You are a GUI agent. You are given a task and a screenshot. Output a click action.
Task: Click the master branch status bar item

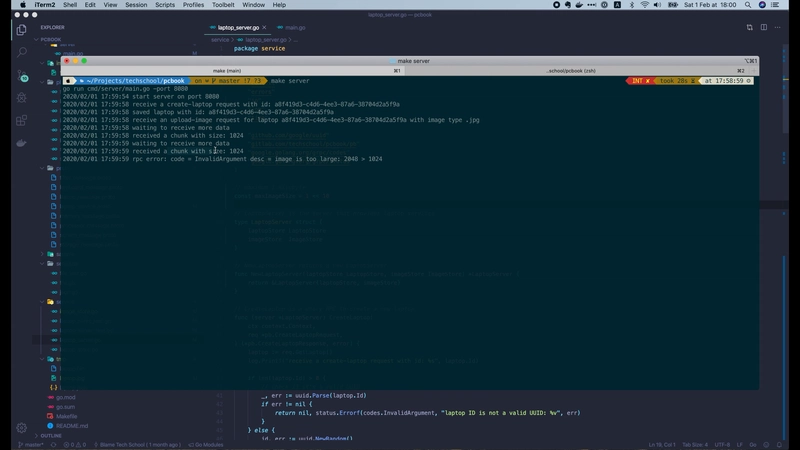pyautogui.click(x=31, y=445)
